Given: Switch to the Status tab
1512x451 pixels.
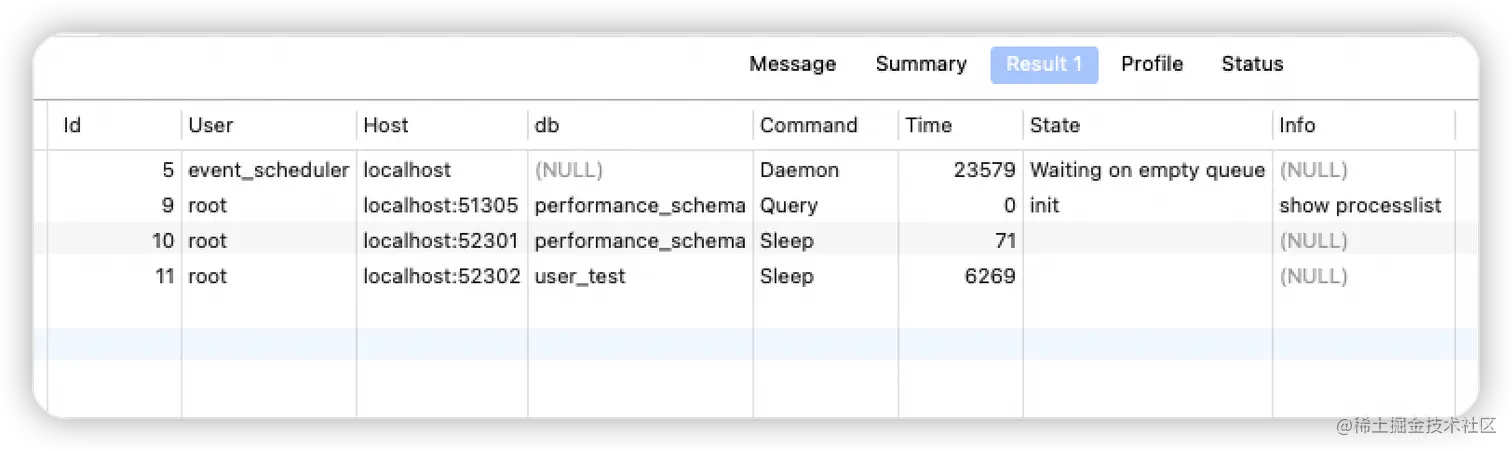Looking at the screenshot, I should click(1252, 64).
